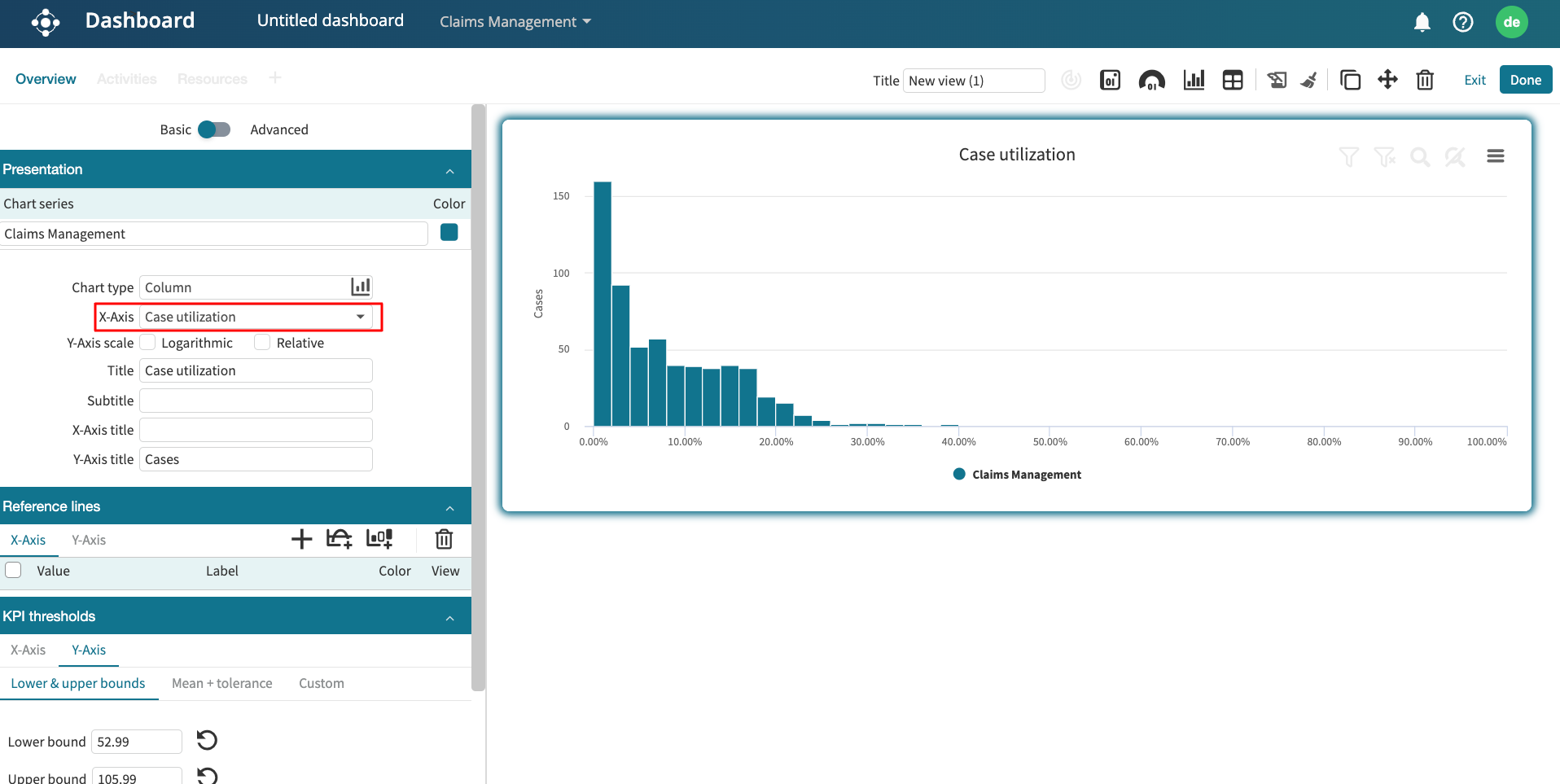Image resolution: width=1560 pixels, height=784 pixels.
Task: Enable the Logarithmic Y-Axis scale checkbox
Action: [x=148, y=343]
